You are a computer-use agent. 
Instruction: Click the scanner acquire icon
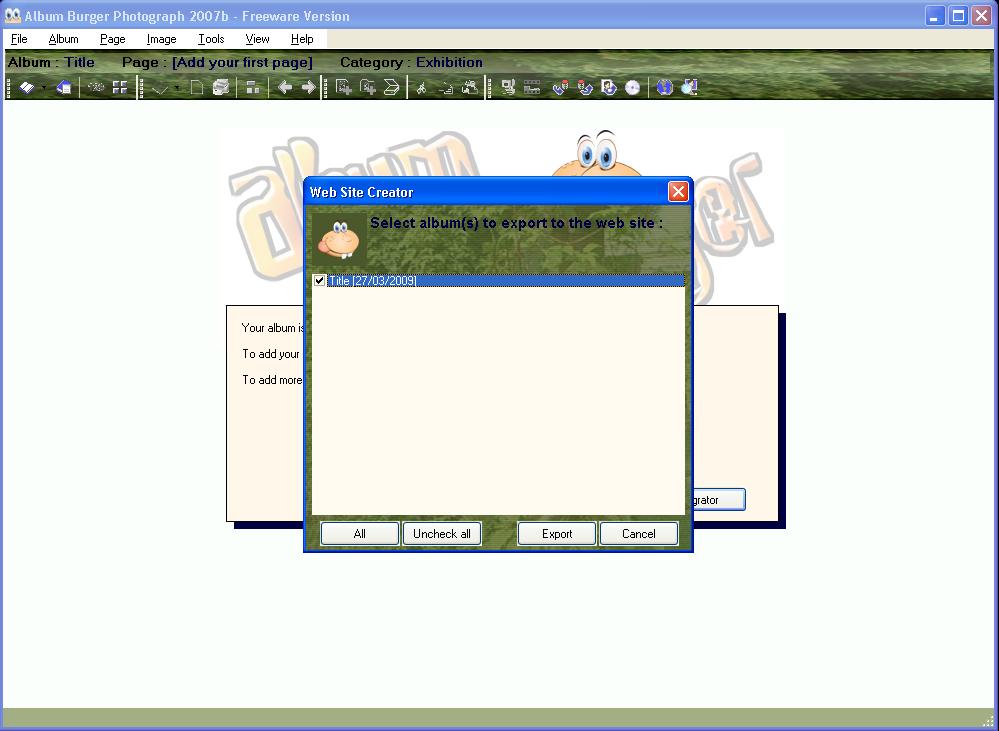(x=391, y=87)
